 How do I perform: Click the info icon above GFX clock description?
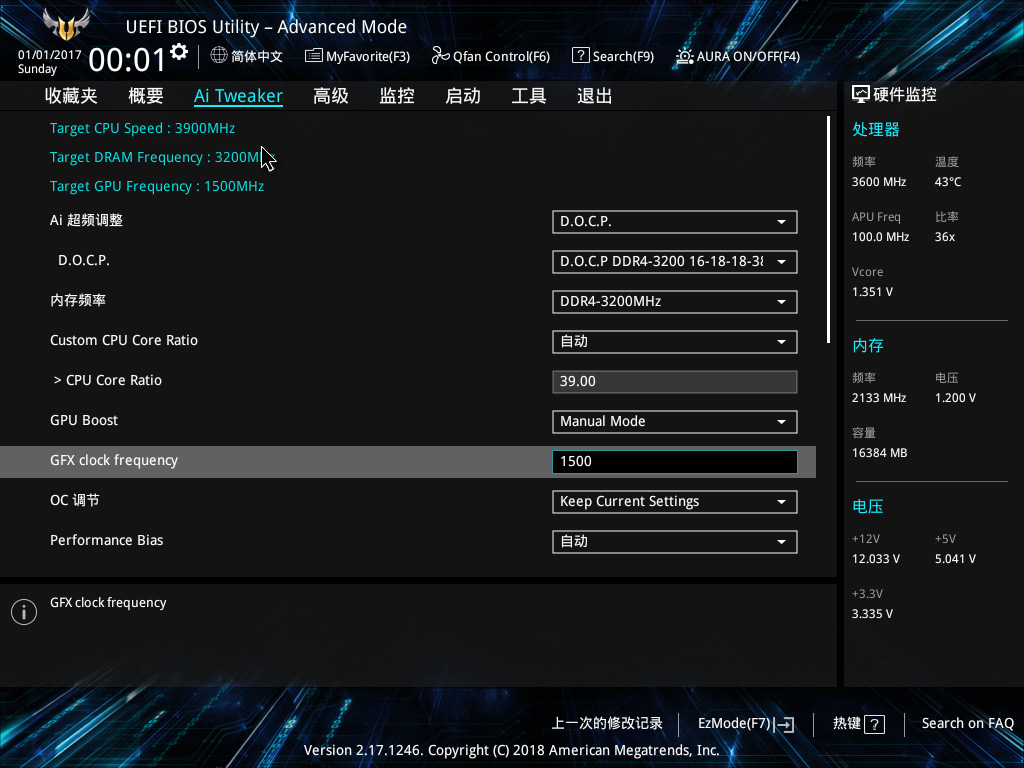[x=23, y=611]
